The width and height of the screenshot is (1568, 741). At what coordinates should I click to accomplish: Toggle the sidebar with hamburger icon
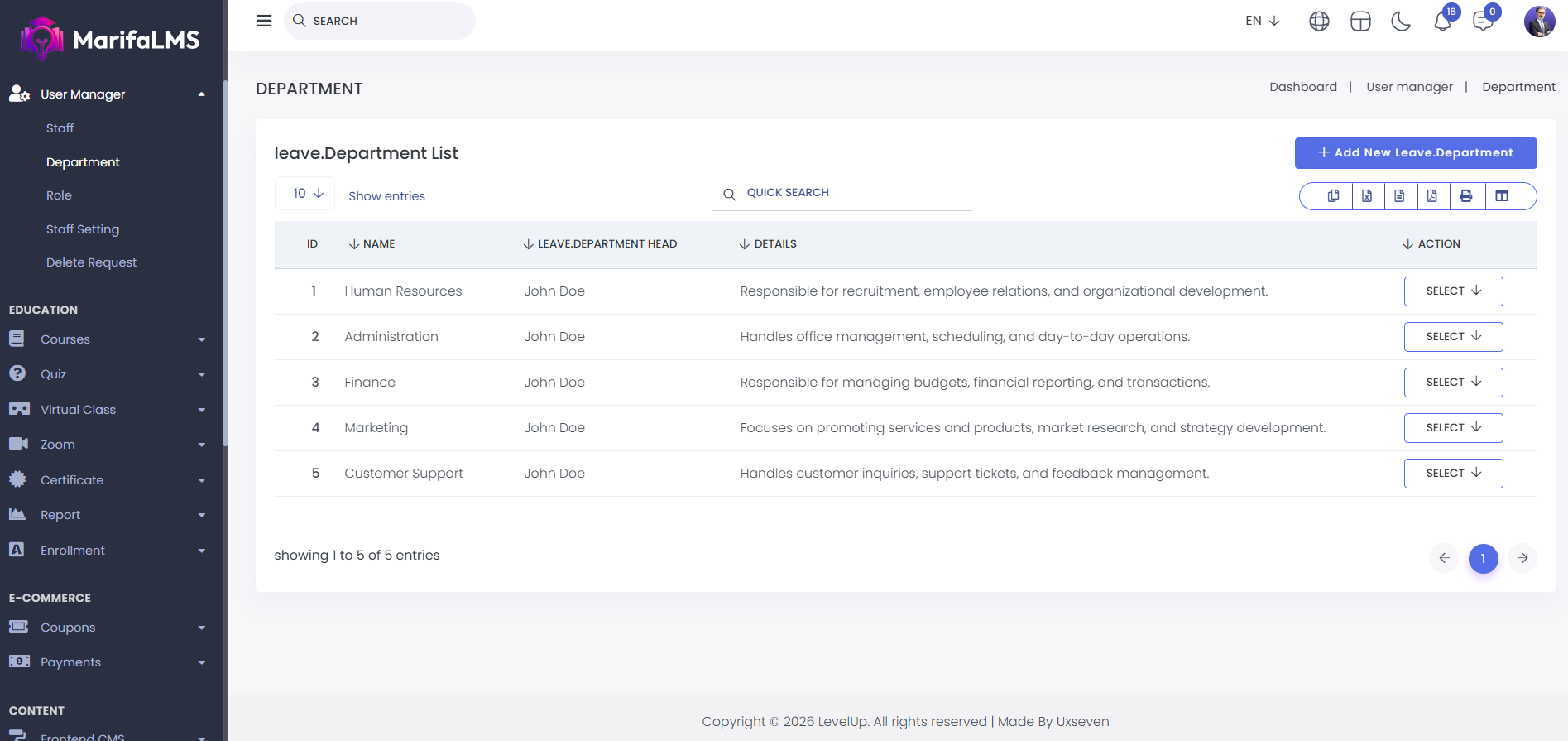(264, 21)
